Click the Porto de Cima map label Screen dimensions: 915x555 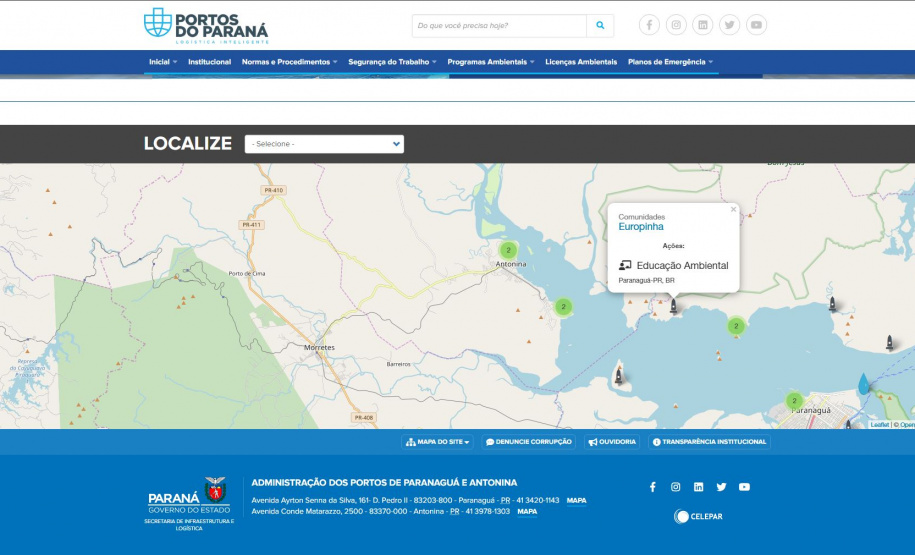247,274
